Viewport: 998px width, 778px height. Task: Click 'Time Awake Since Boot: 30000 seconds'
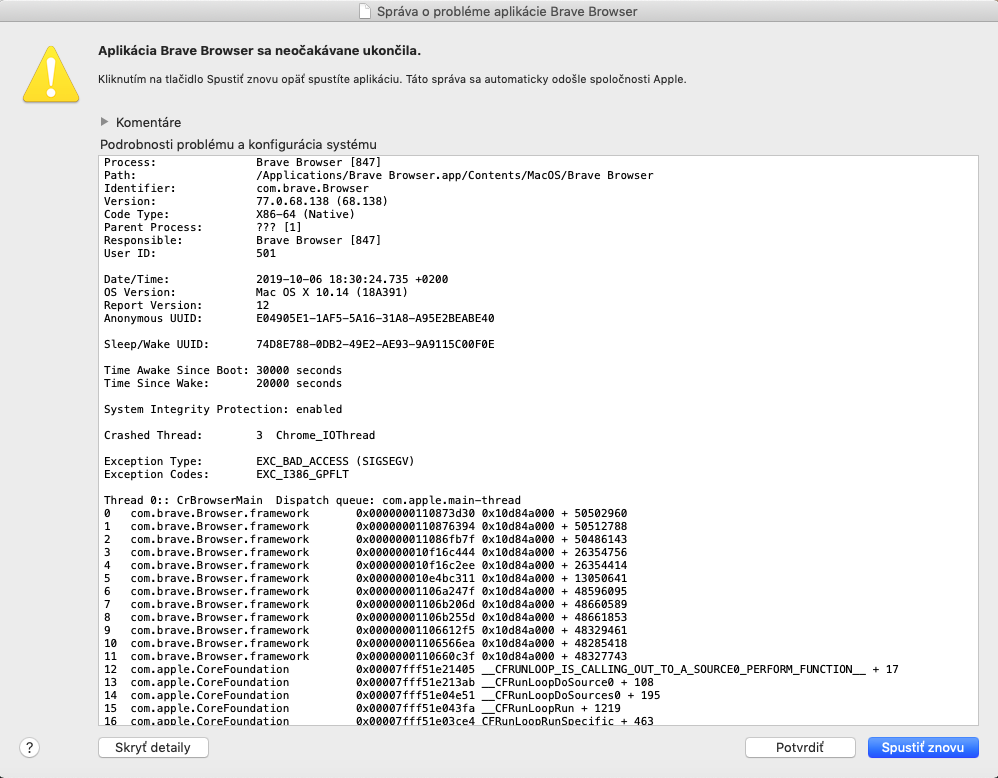223,371
